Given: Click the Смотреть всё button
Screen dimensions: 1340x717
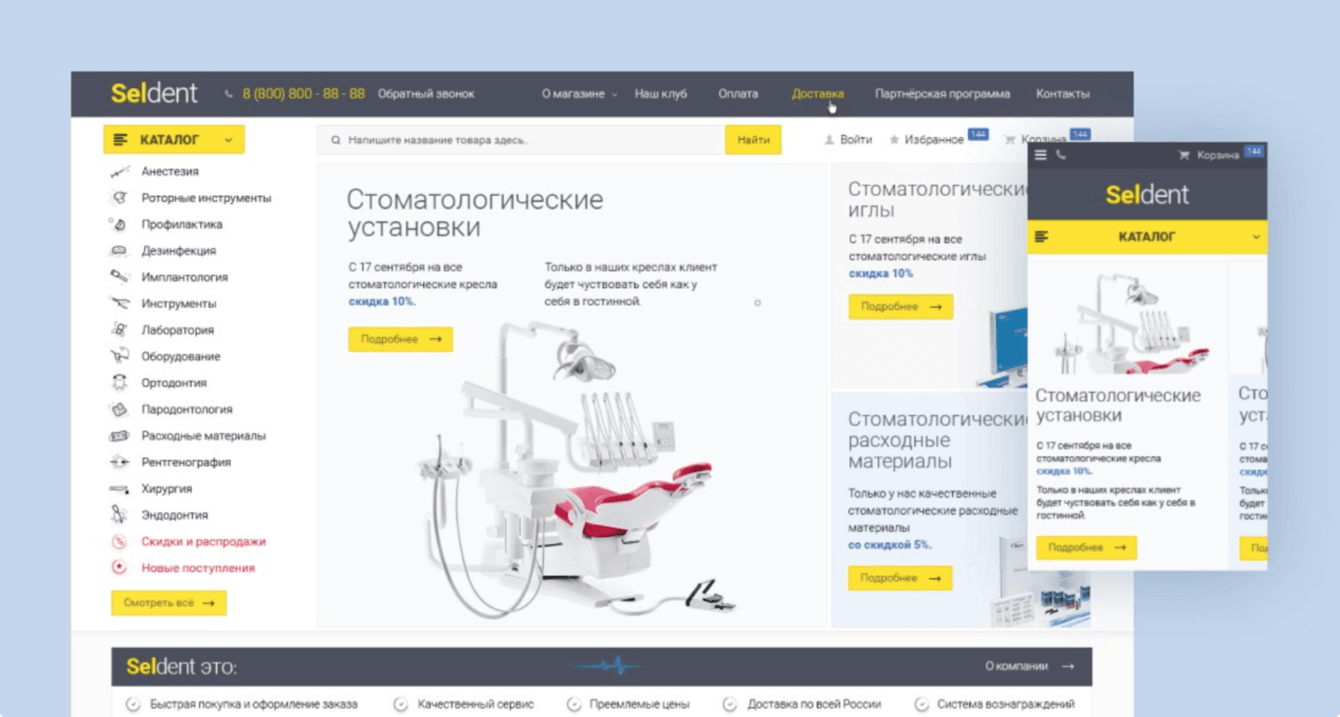Looking at the screenshot, I should click(168, 603).
